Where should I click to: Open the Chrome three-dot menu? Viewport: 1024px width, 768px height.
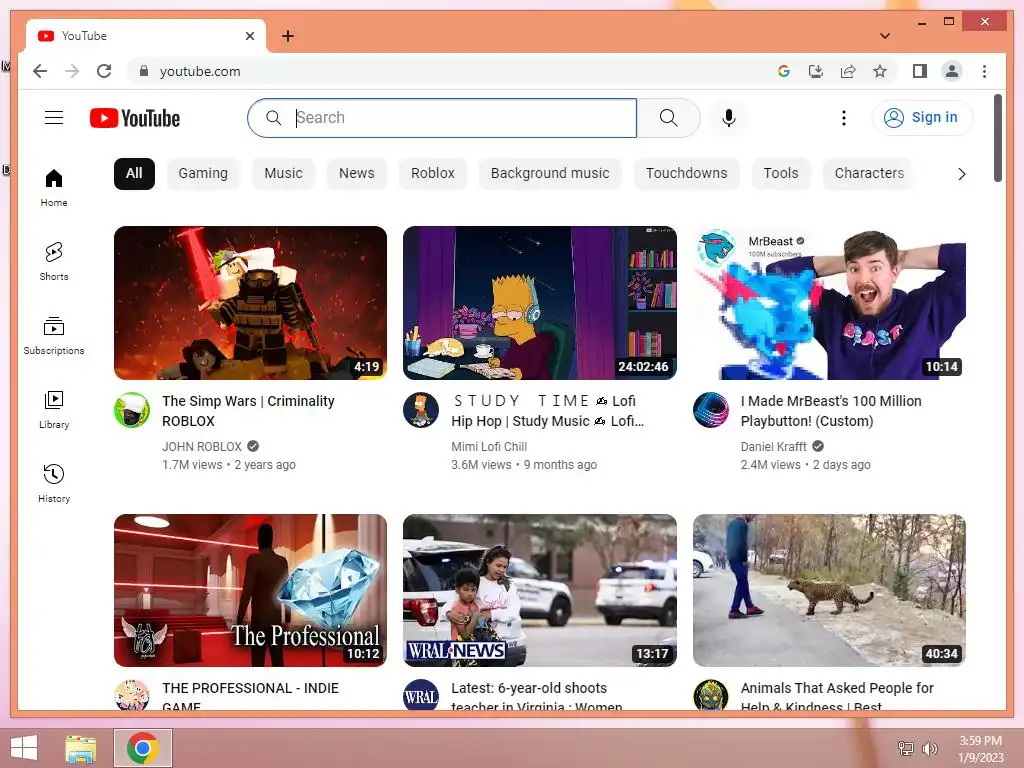(984, 71)
